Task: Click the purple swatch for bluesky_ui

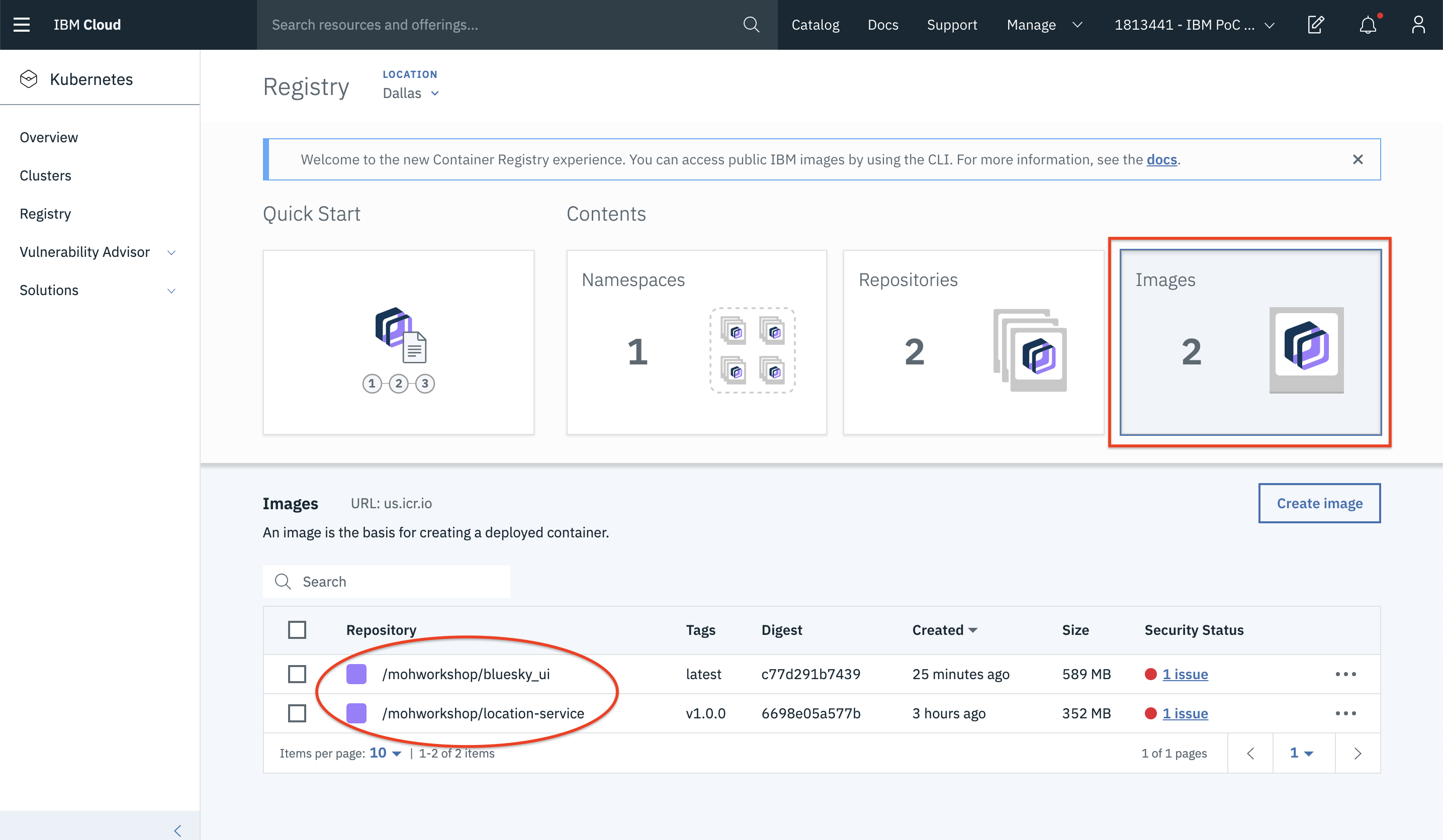Action: (356, 674)
